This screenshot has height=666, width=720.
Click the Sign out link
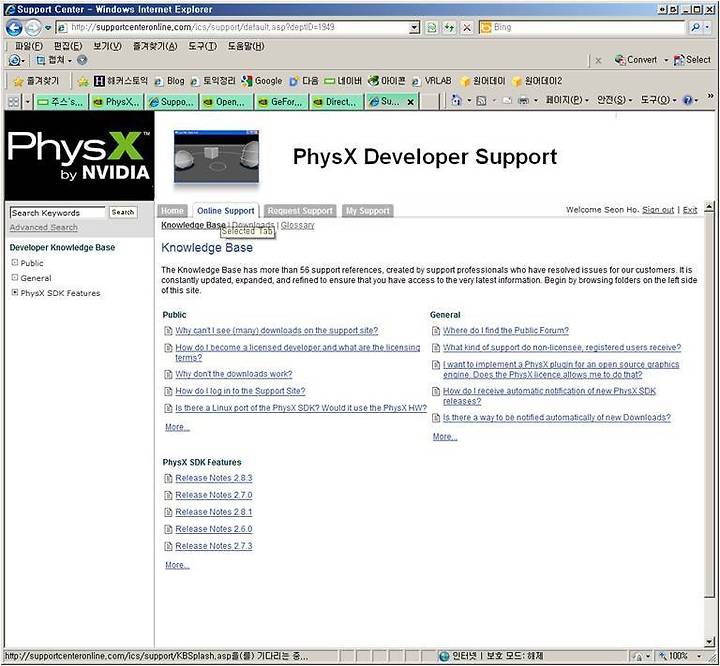pyautogui.click(x=658, y=210)
